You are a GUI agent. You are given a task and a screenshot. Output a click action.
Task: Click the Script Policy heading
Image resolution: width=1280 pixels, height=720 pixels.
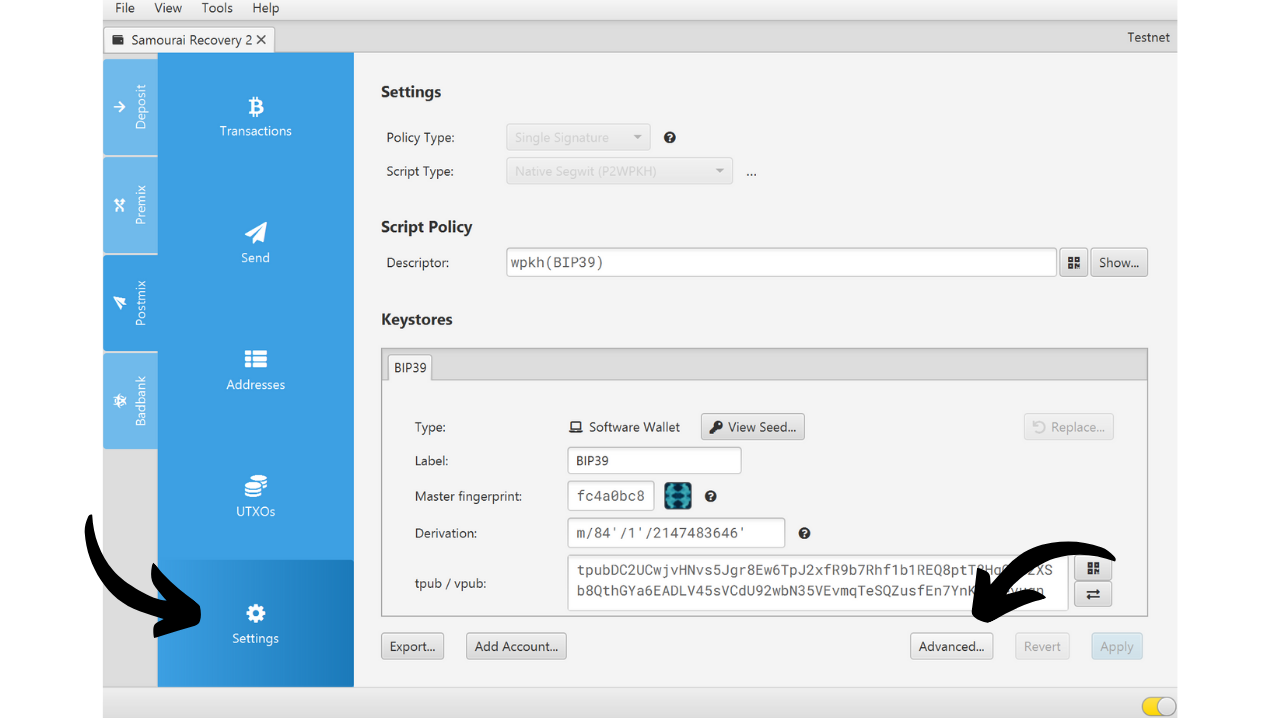427,227
